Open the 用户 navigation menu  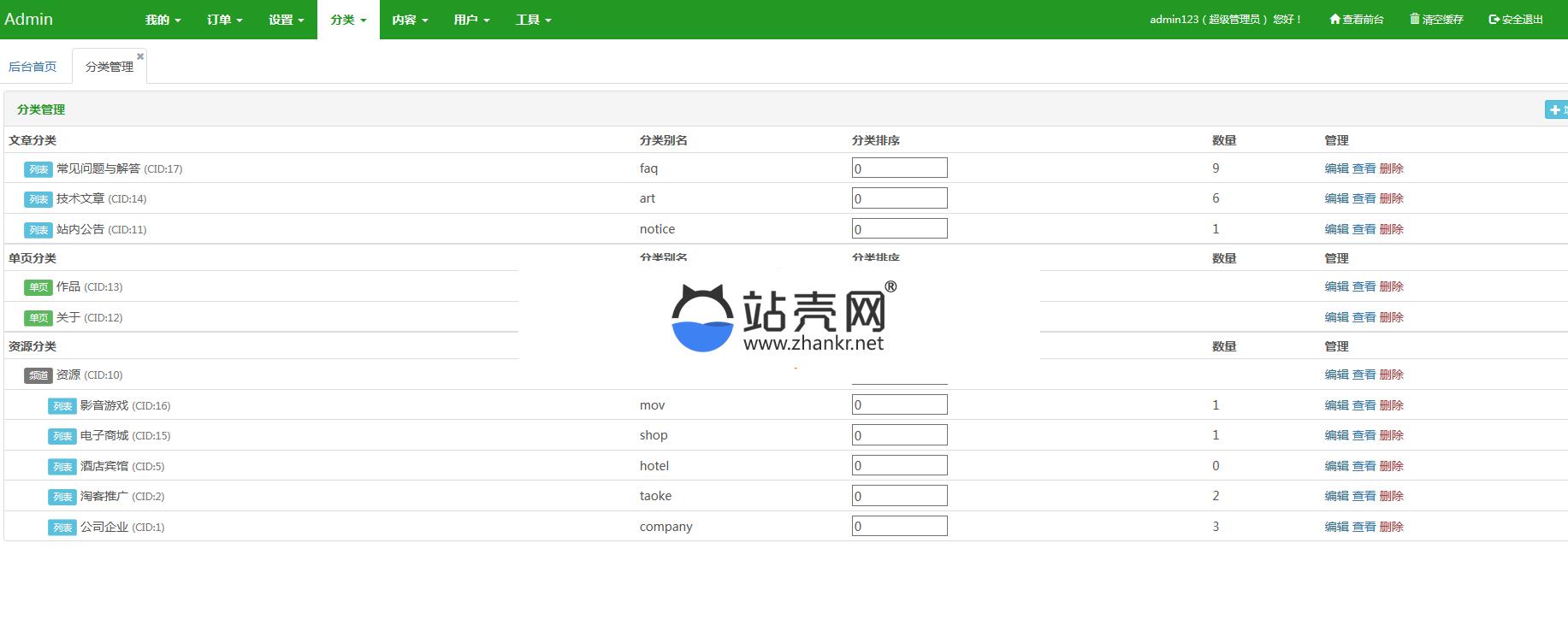471,20
